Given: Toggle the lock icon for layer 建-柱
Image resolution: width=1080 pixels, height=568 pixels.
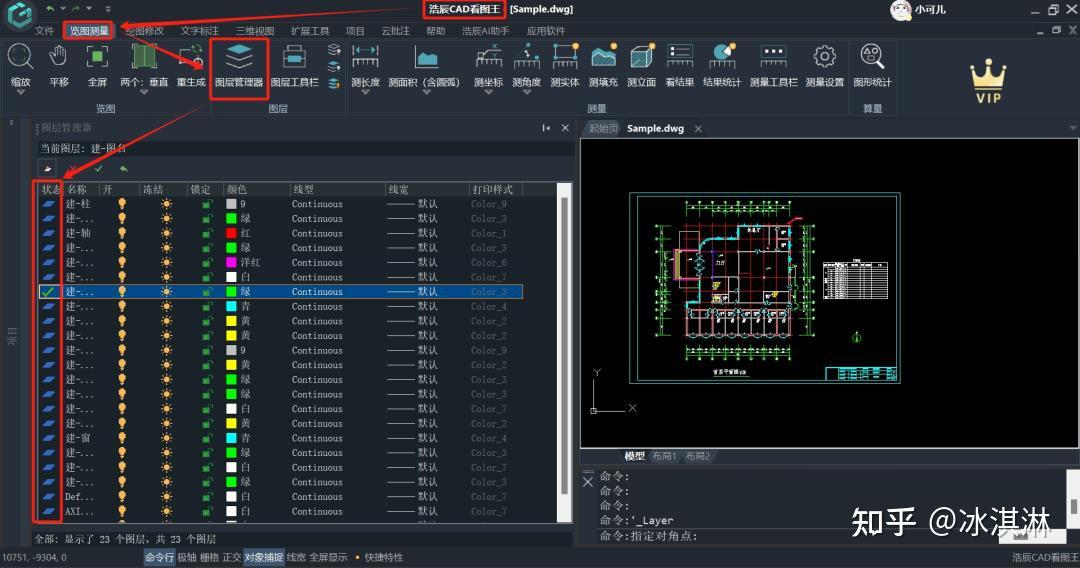Looking at the screenshot, I should 207,204.
